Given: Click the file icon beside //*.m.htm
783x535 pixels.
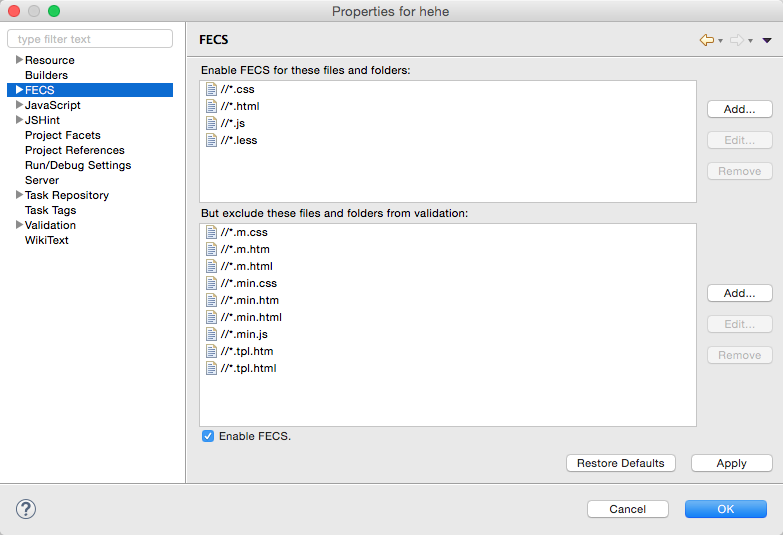Looking at the screenshot, I should coord(211,249).
